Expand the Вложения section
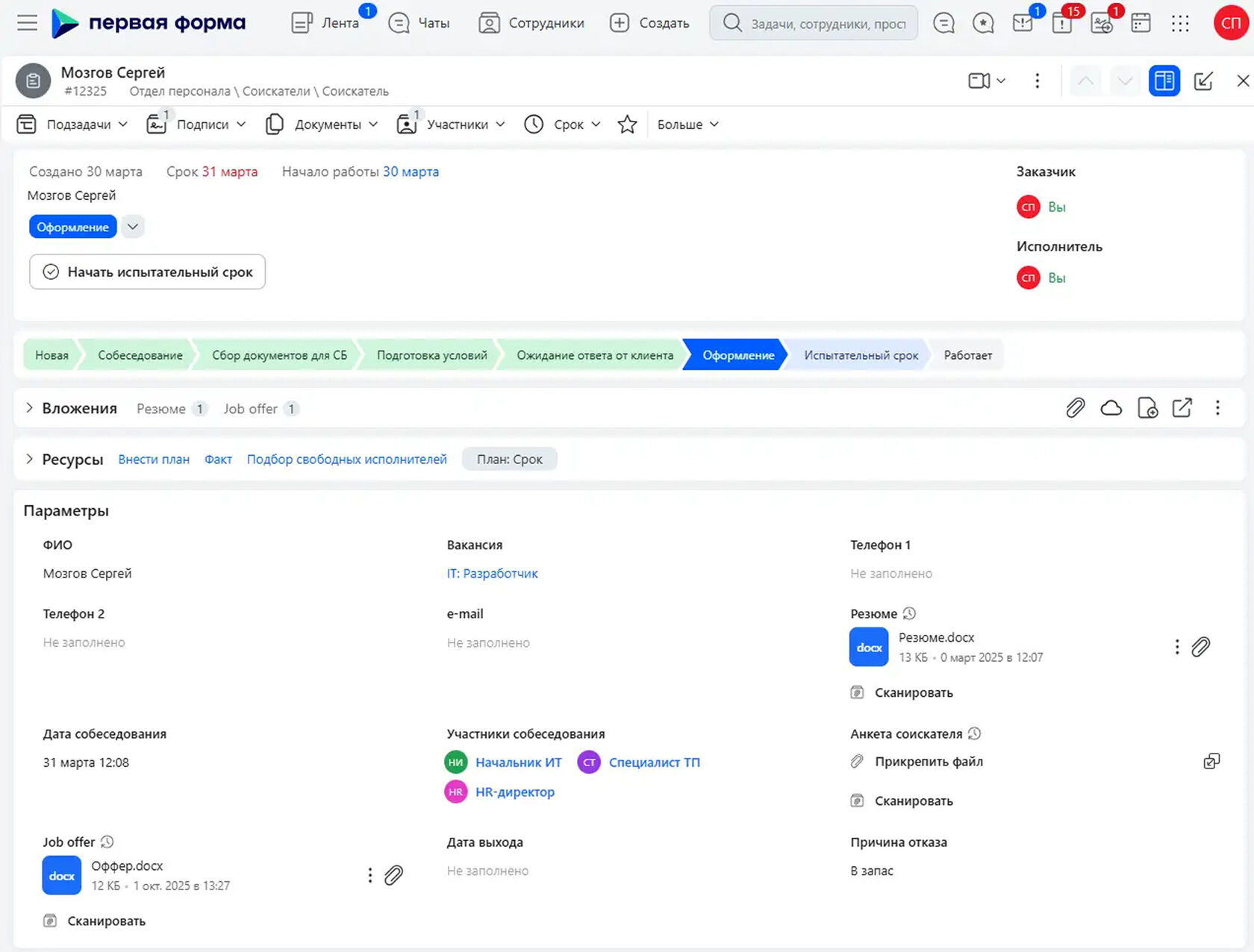1254x952 pixels. [x=29, y=408]
